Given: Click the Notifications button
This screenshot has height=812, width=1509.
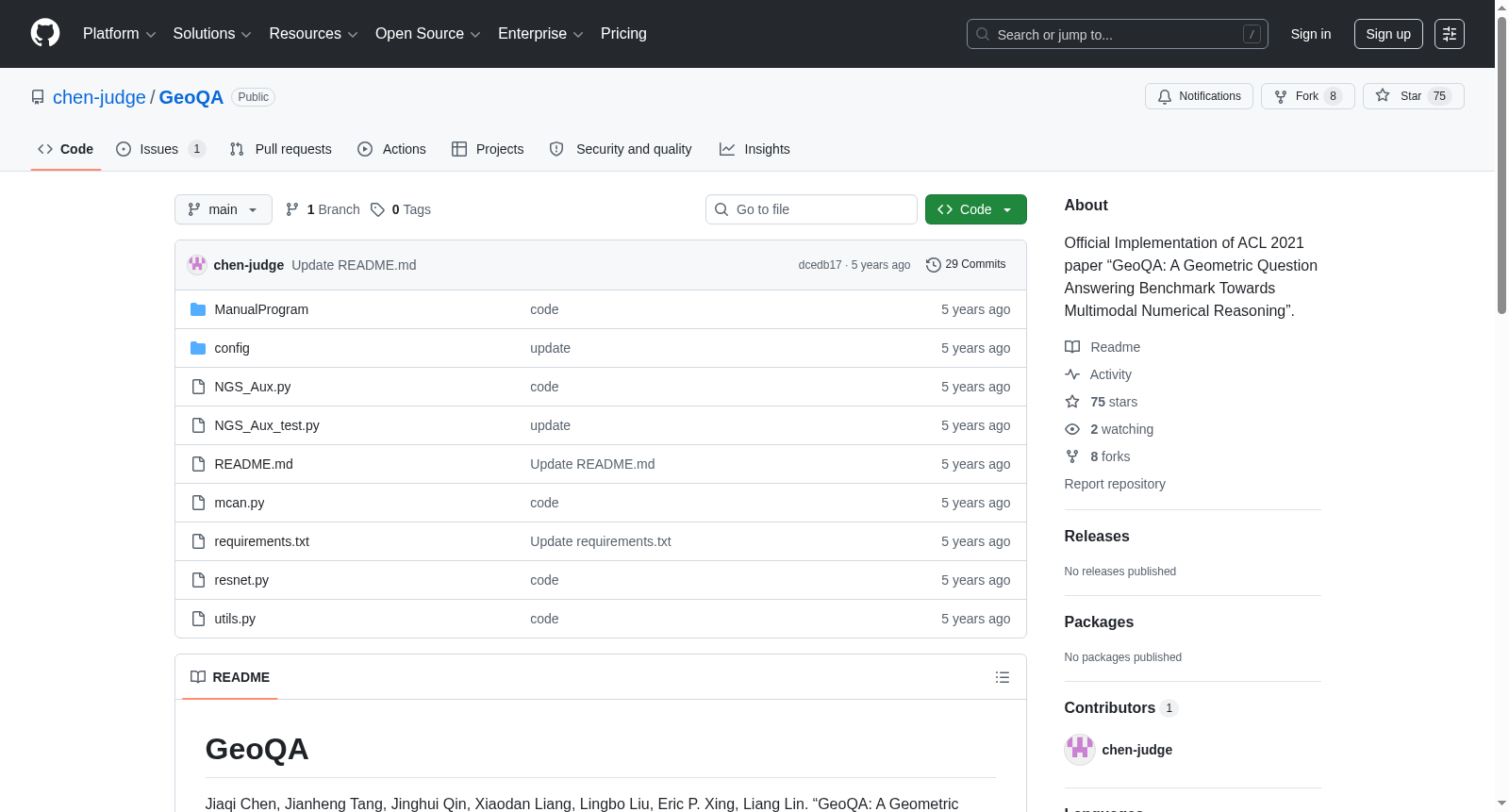Looking at the screenshot, I should click(x=1199, y=96).
